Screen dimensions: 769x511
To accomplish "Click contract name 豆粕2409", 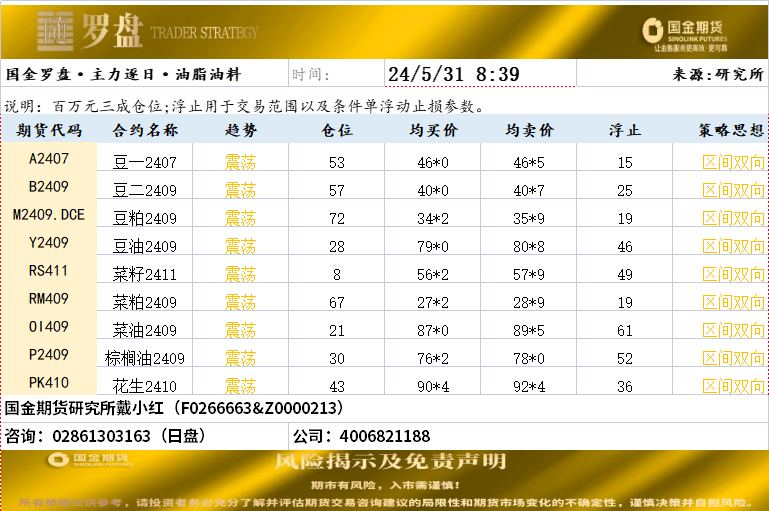I will pos(145,218).
